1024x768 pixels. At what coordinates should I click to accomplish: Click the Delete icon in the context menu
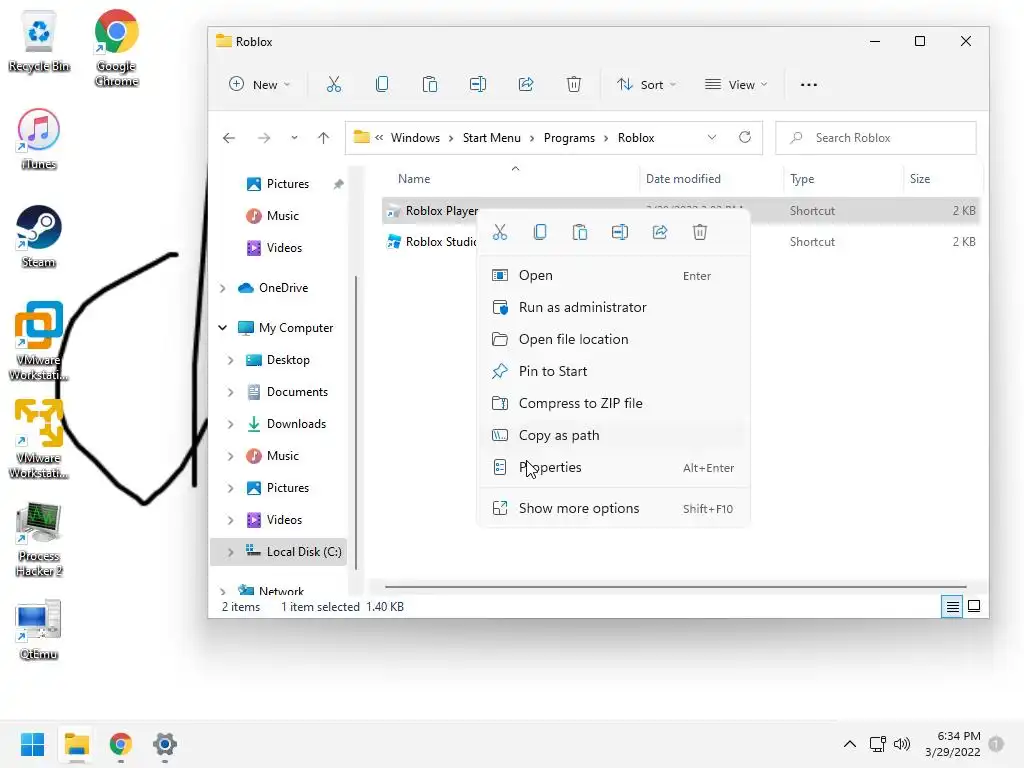699,232
